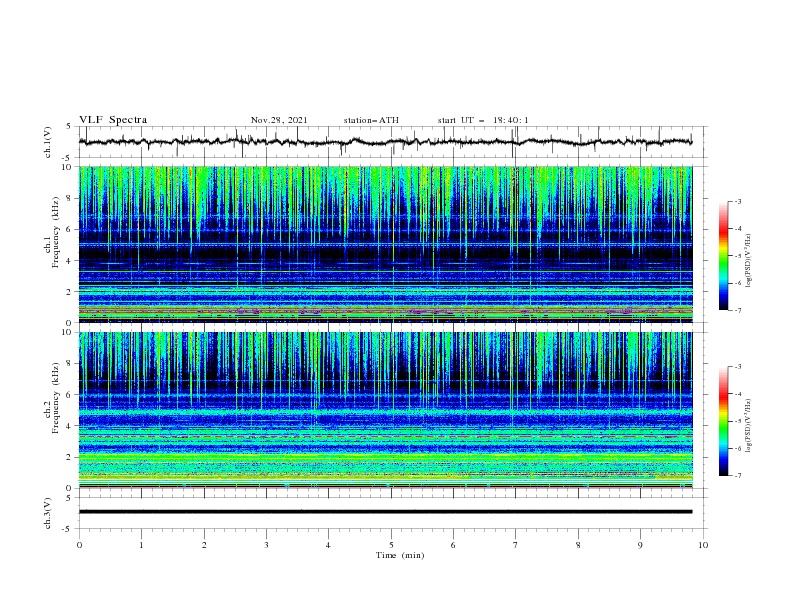Click the ch.2 spectrogram color scale bar
Image resolution: width=792 pixels, height=612 pixels.
pyautogui.click(x=723, y=421)
